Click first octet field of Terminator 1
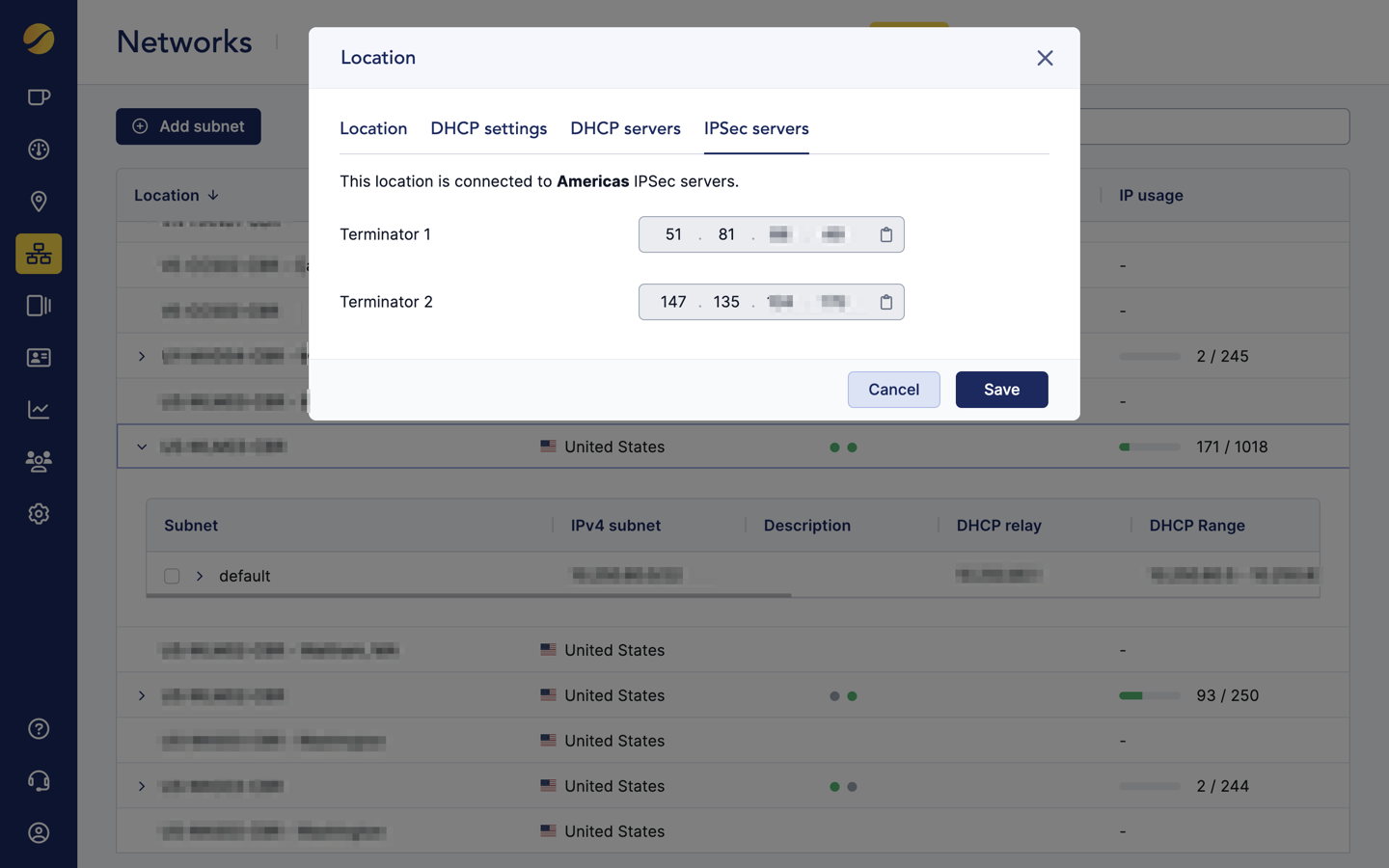1389x868 pixels. (x=673, y=234)
